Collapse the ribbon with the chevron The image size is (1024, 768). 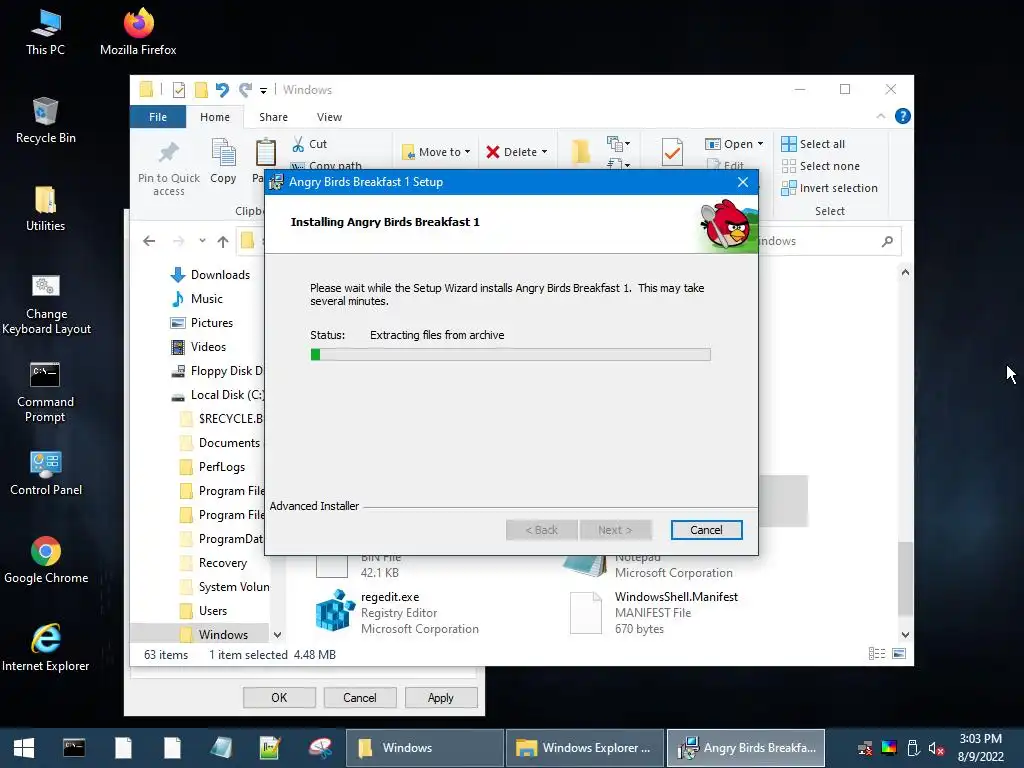(x=880, y=116)
